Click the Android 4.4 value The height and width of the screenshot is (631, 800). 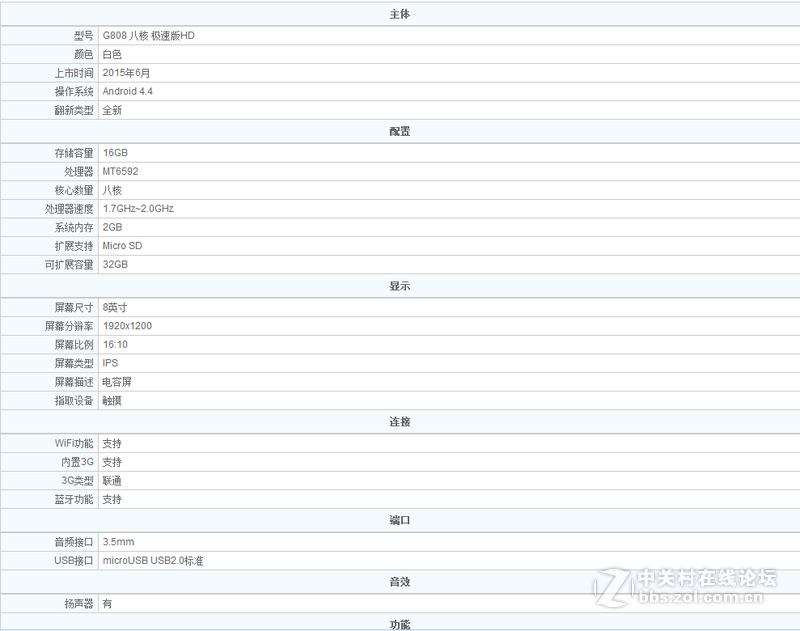[128, 91]
